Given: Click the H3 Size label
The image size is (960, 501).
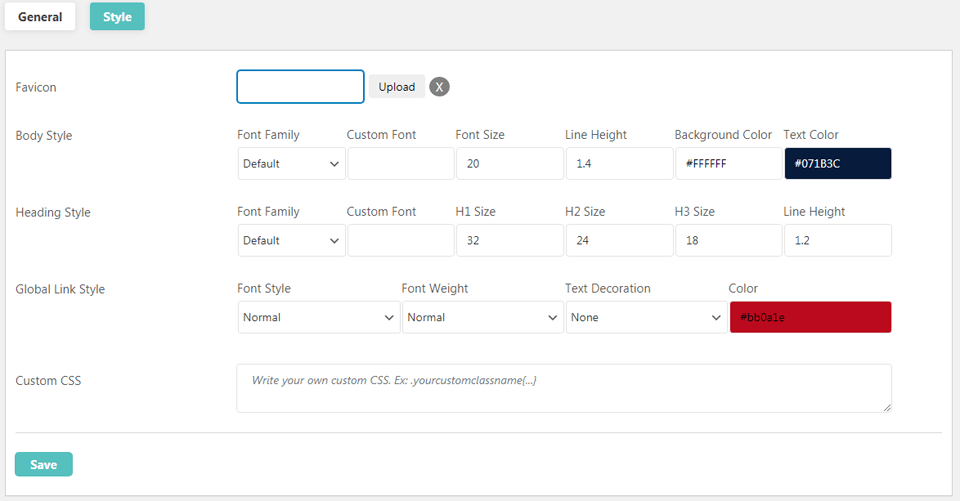Looking at the screenshot, I should pos(694,211).
